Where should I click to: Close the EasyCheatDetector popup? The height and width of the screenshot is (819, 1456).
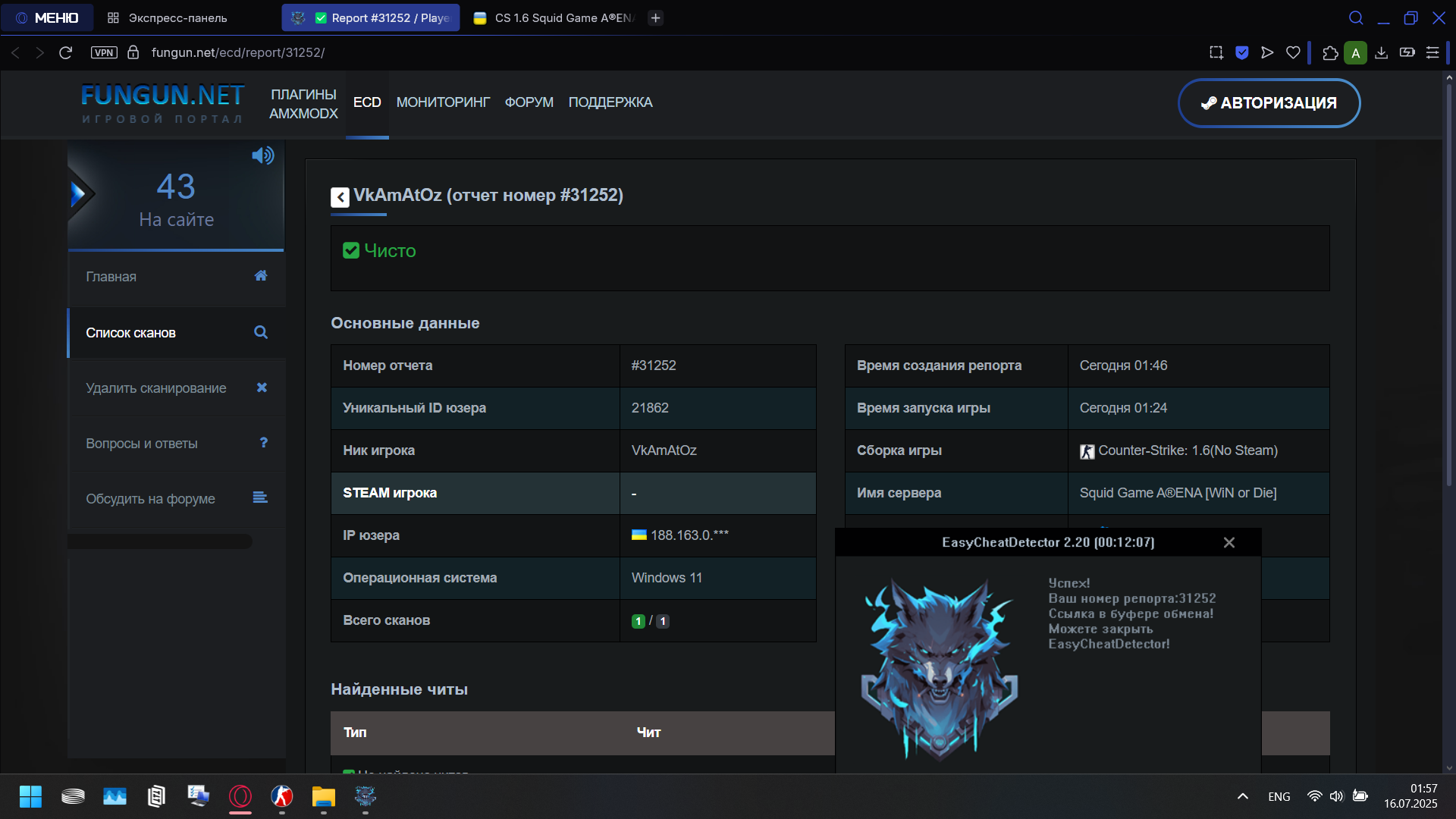1229,542
